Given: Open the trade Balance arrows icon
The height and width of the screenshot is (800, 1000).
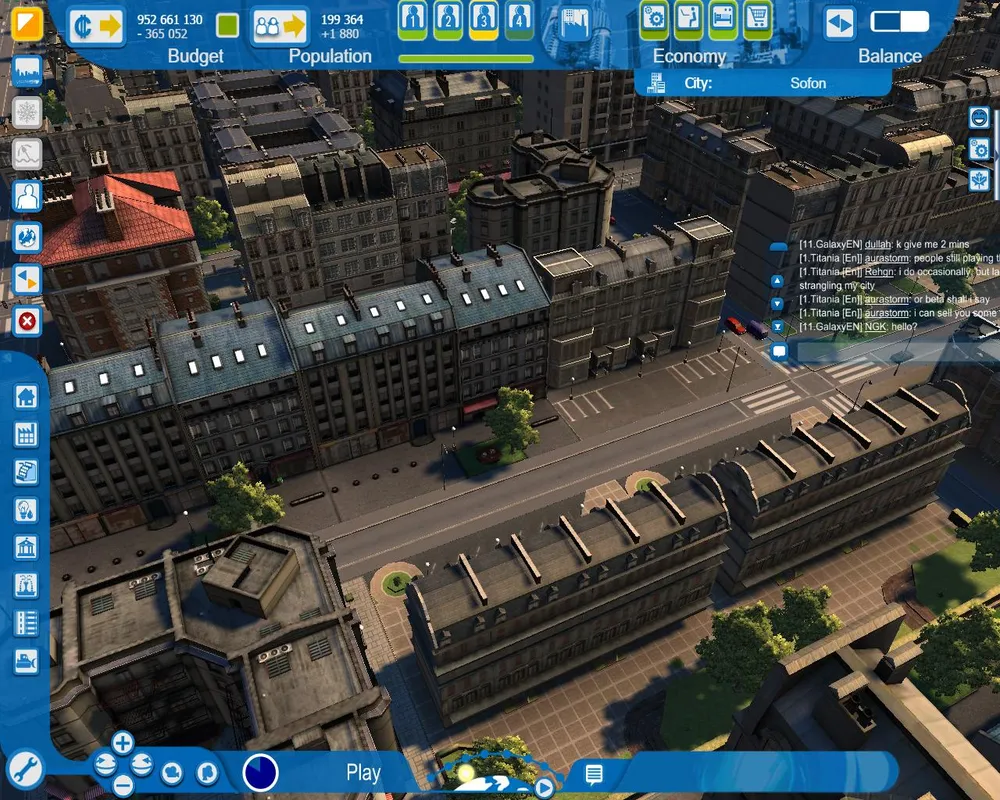Looking at the screenshot, I should [x=839, y=24].
